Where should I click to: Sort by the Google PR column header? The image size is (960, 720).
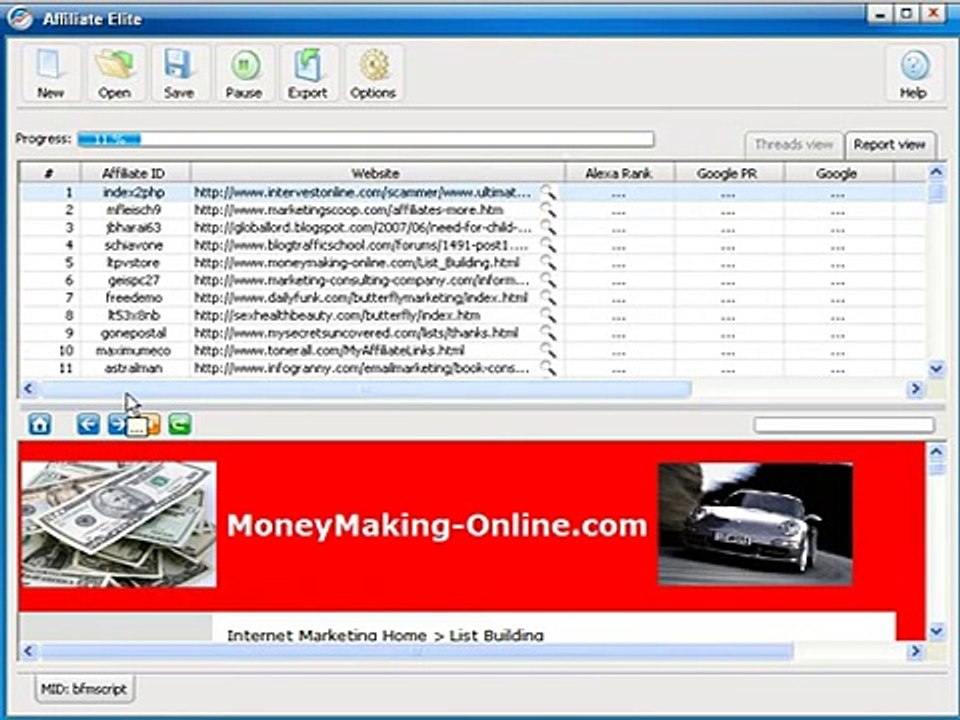click(727, 173)
